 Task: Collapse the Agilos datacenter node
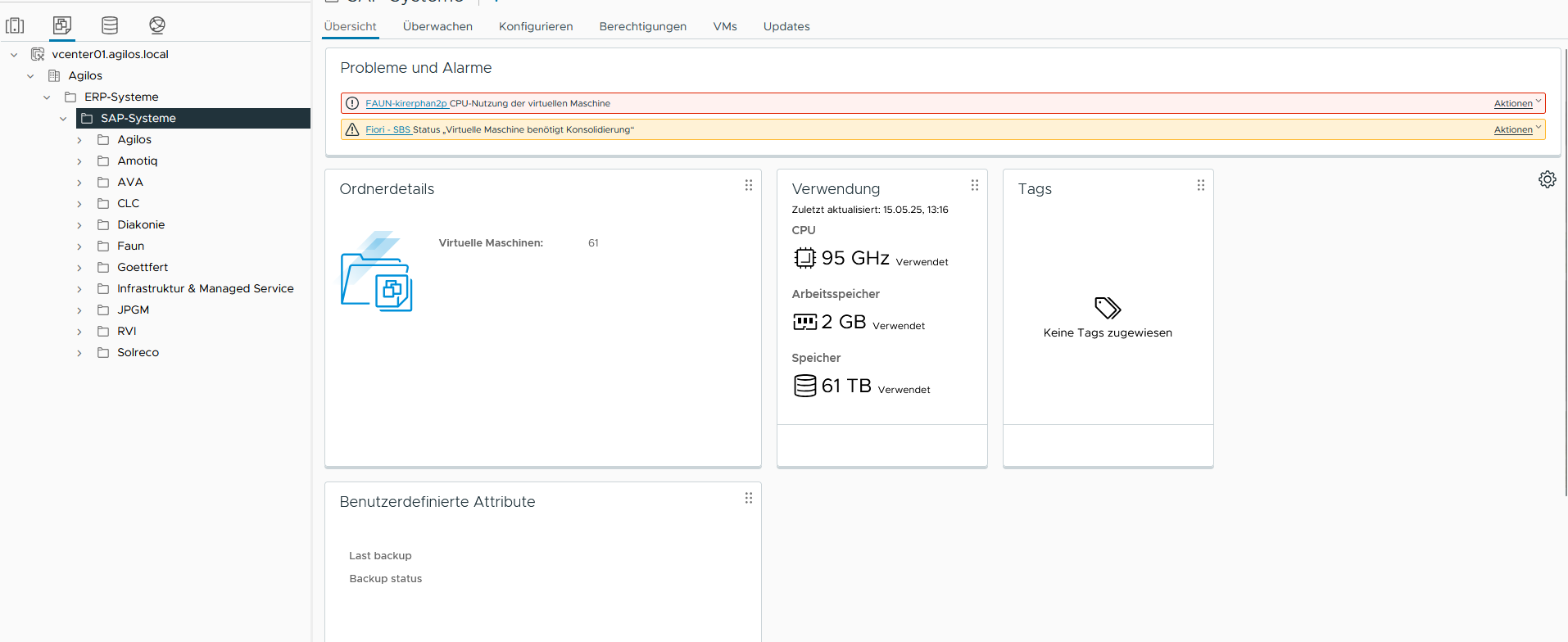tap(30, 76)
